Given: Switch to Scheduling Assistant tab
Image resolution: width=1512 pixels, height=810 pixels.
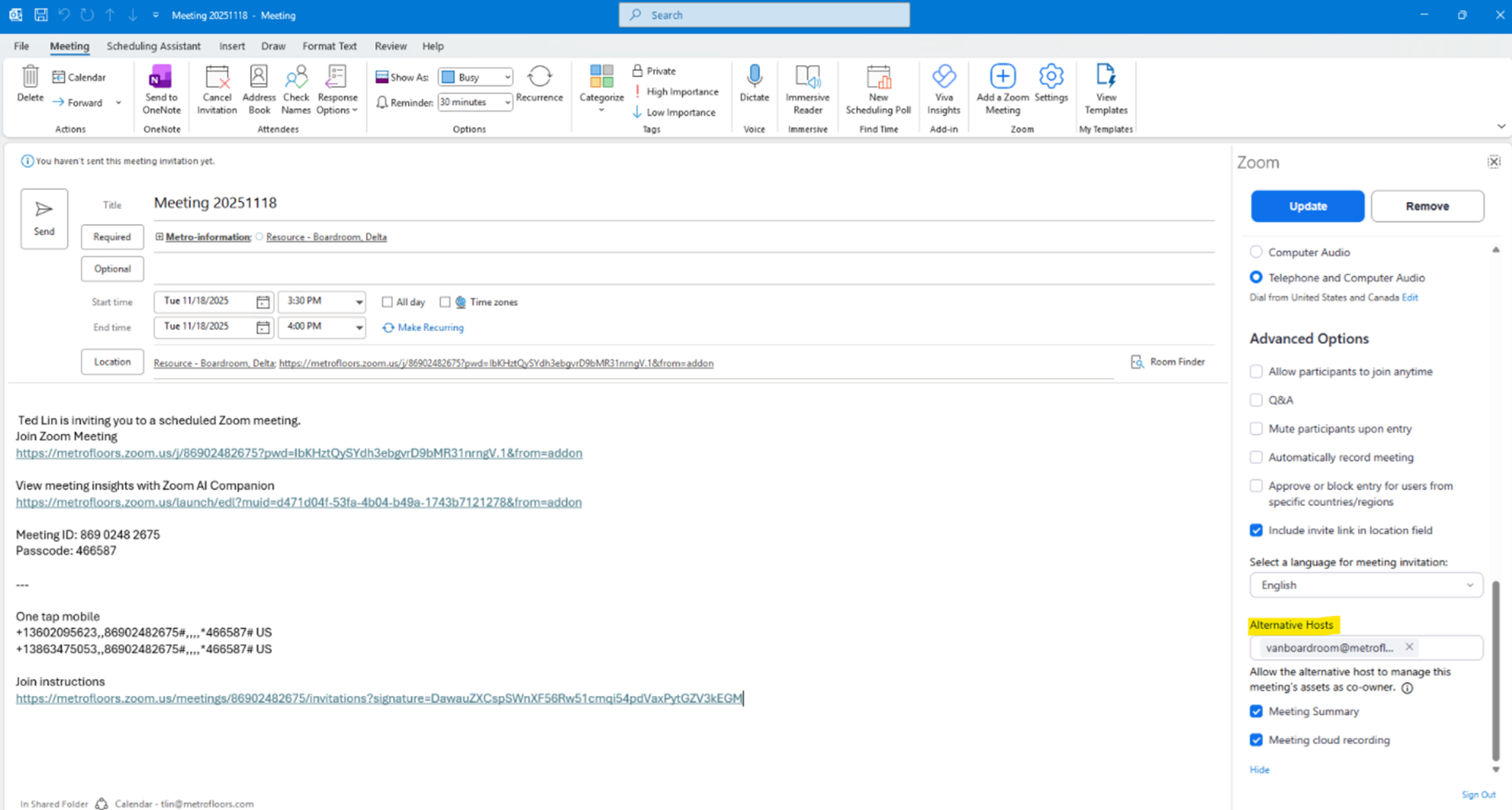Looking at the screenshot, I should click(x=154, y=47).
